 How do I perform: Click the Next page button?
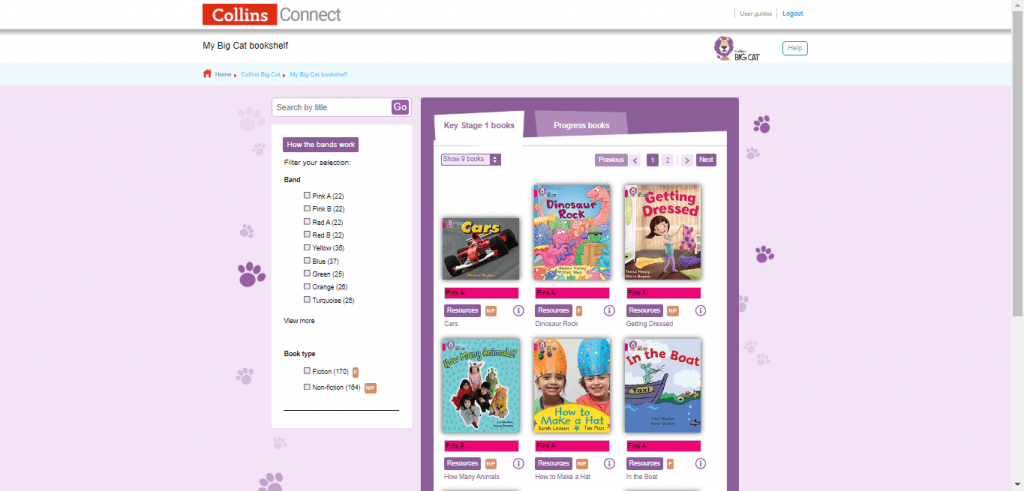pyautogui.click(x=706, y=160)
